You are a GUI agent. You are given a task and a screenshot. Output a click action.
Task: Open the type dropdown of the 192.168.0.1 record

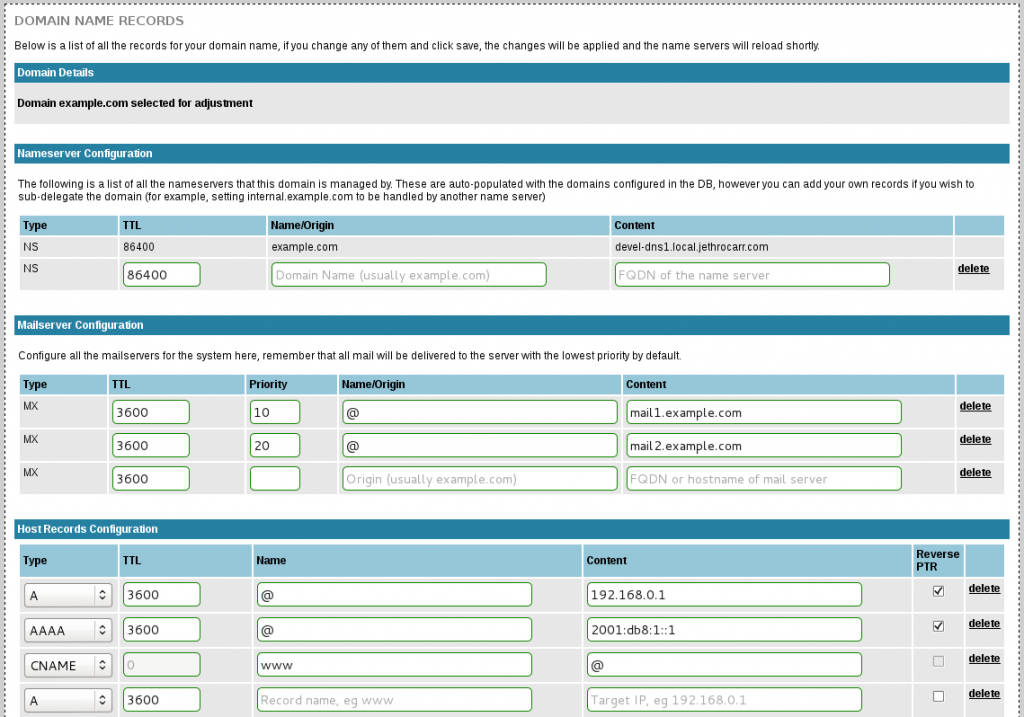(67, 595)
